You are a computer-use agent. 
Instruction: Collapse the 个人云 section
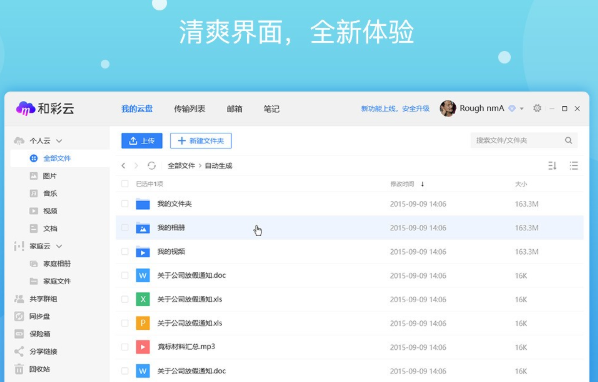[59, 141]
